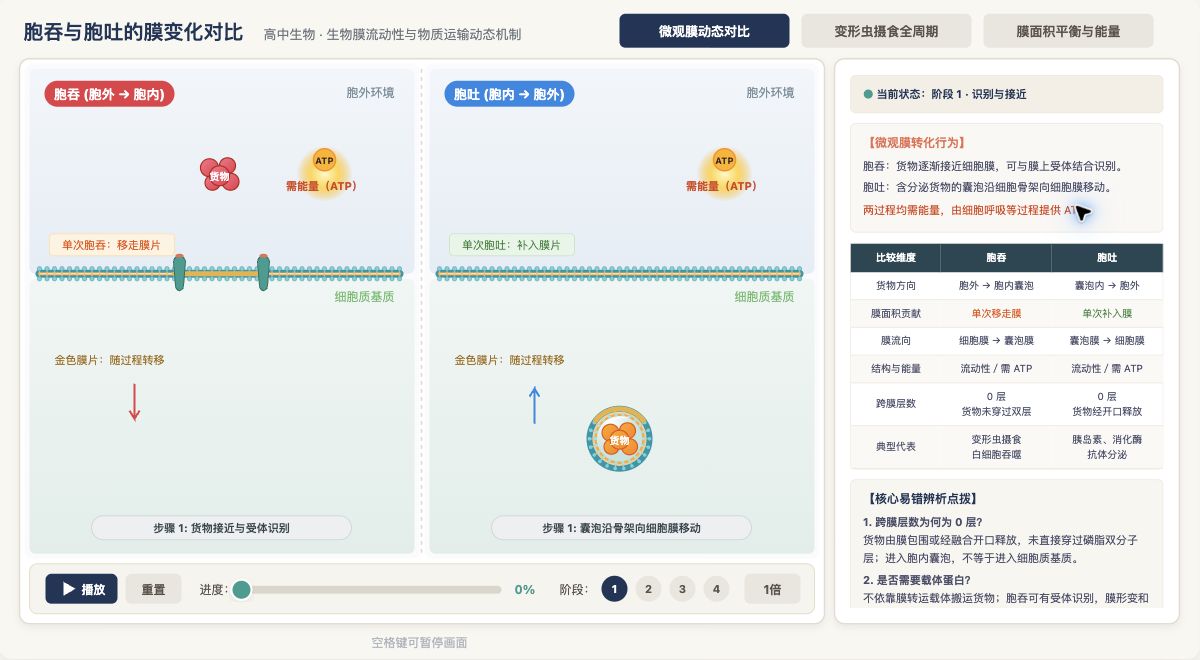Click the 胞吐 column header in the table
1200x660 pixels.
click(1107, 258)
